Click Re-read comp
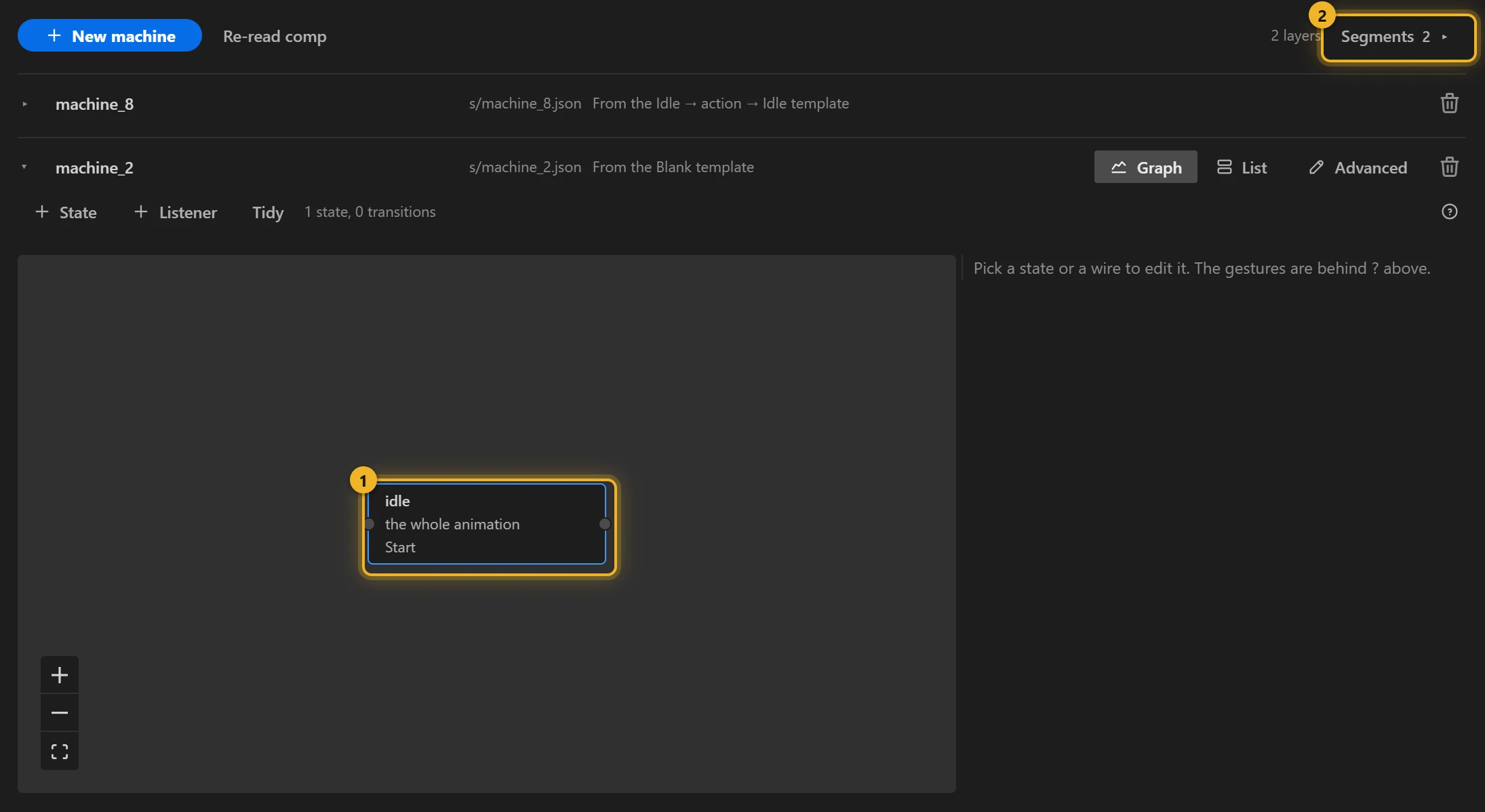This screenshot has width=1485, height=812. [275, 36]
